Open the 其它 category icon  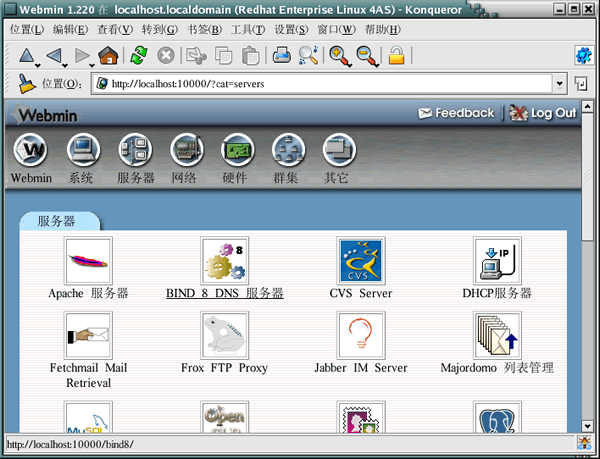(339, 150)
